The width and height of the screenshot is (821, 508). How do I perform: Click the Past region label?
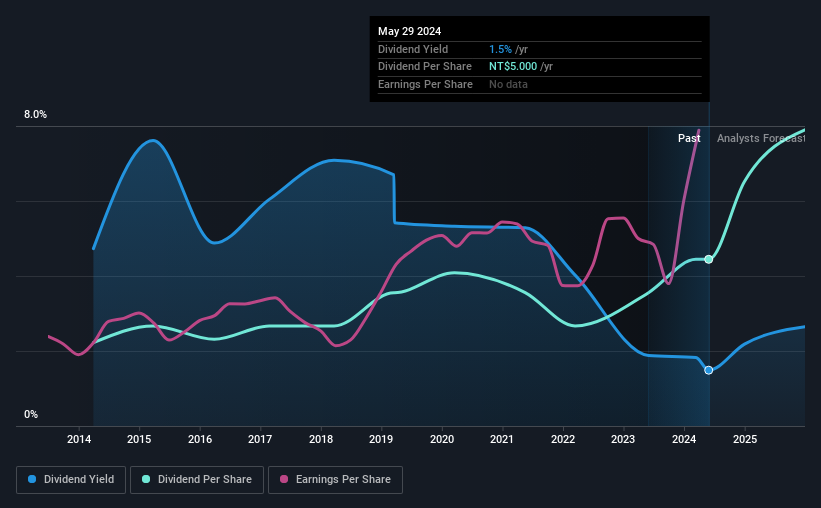click(x=689, y=138)
